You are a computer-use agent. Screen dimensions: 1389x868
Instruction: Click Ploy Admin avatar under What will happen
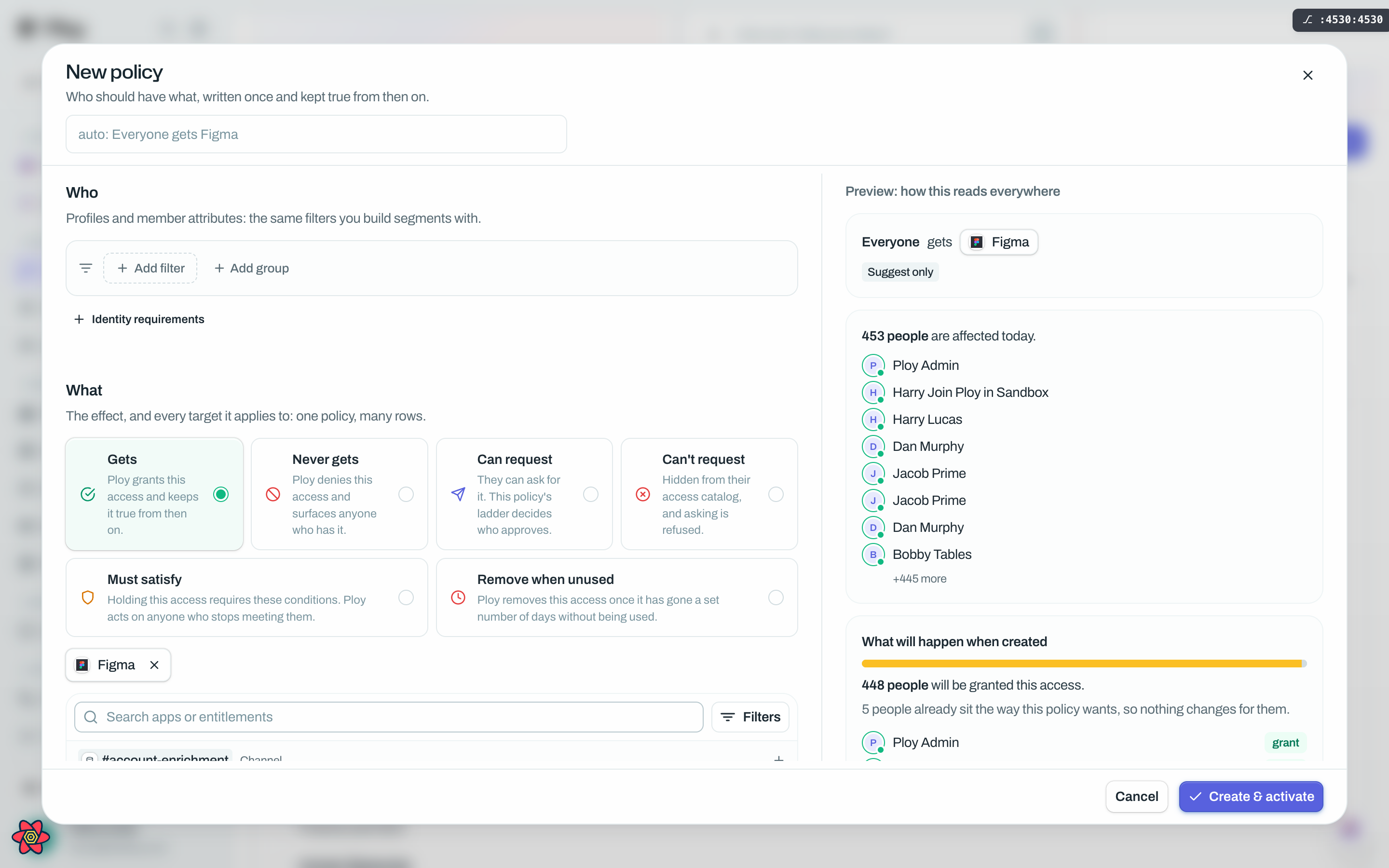coord(873,743)
